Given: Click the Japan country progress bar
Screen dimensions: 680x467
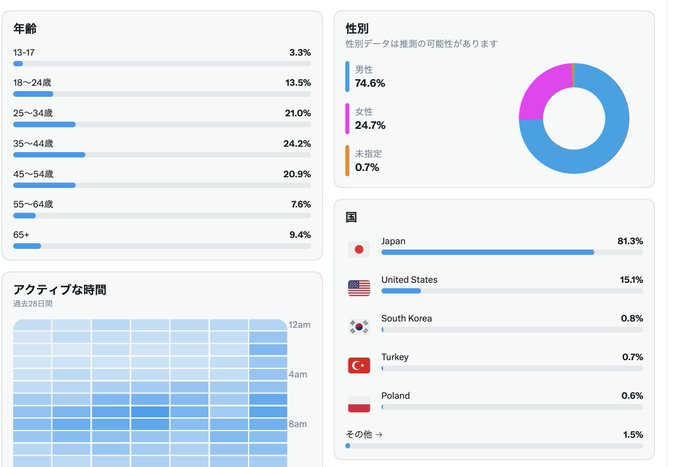Looking at the screenshot, I should 512,252.
